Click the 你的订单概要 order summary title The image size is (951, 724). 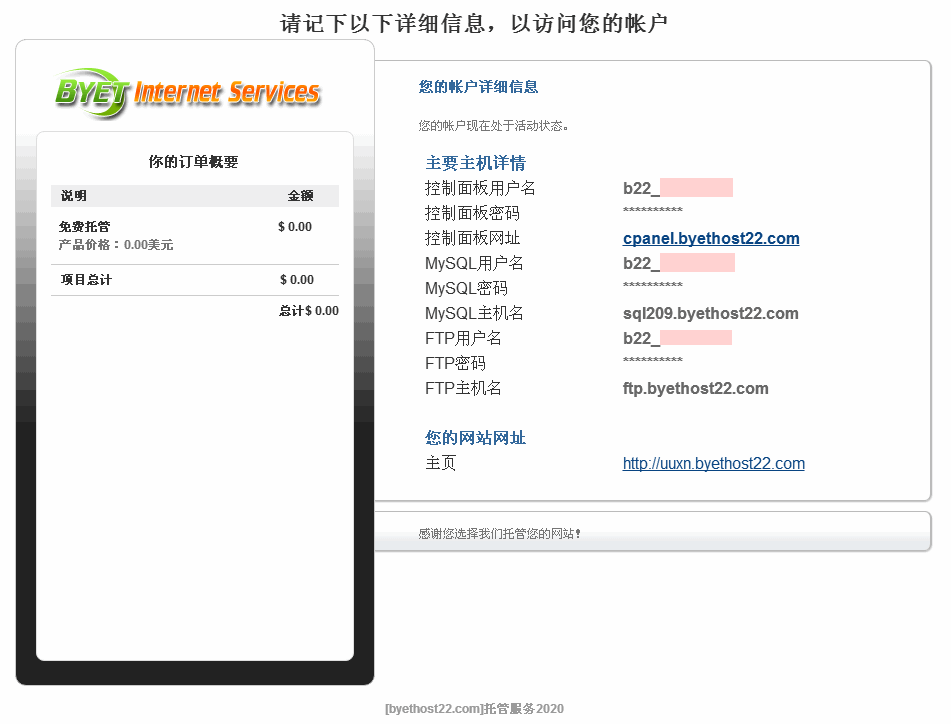click(x=193, y=162)
